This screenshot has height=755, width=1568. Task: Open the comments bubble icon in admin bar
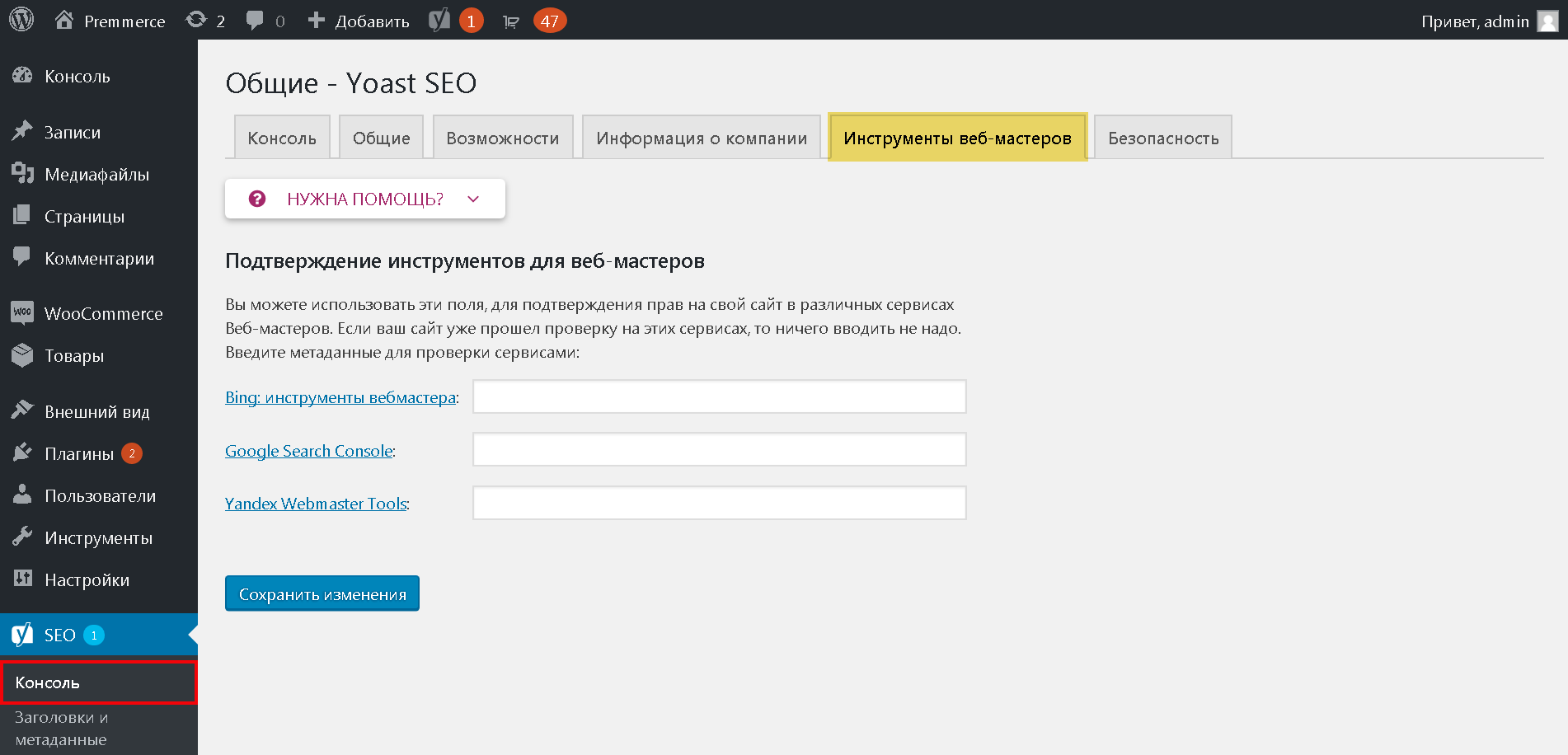pyautogui.click(x=255, y=21)
